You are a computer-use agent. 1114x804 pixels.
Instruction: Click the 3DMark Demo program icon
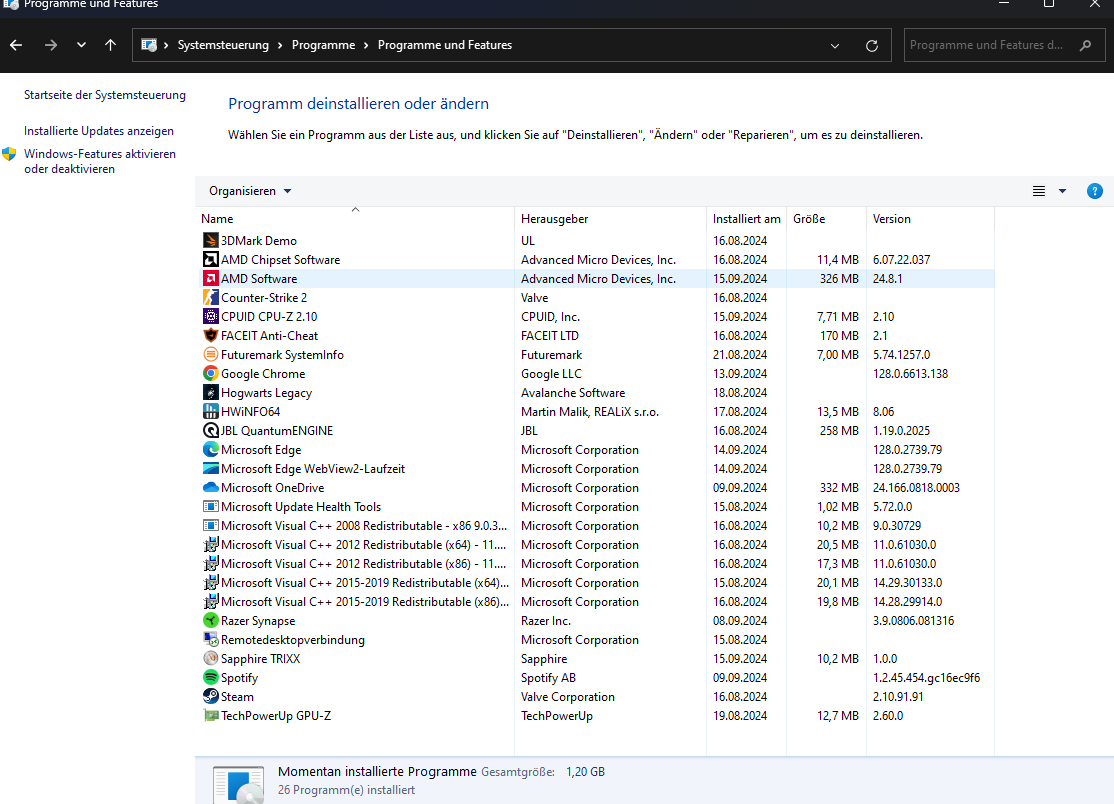pyautogui.click(x=210, y=241)
